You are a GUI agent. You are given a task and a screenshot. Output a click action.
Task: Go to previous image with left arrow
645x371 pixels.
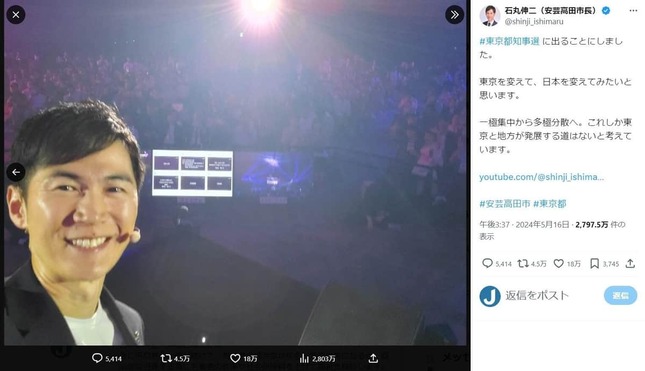coord(16,172)
